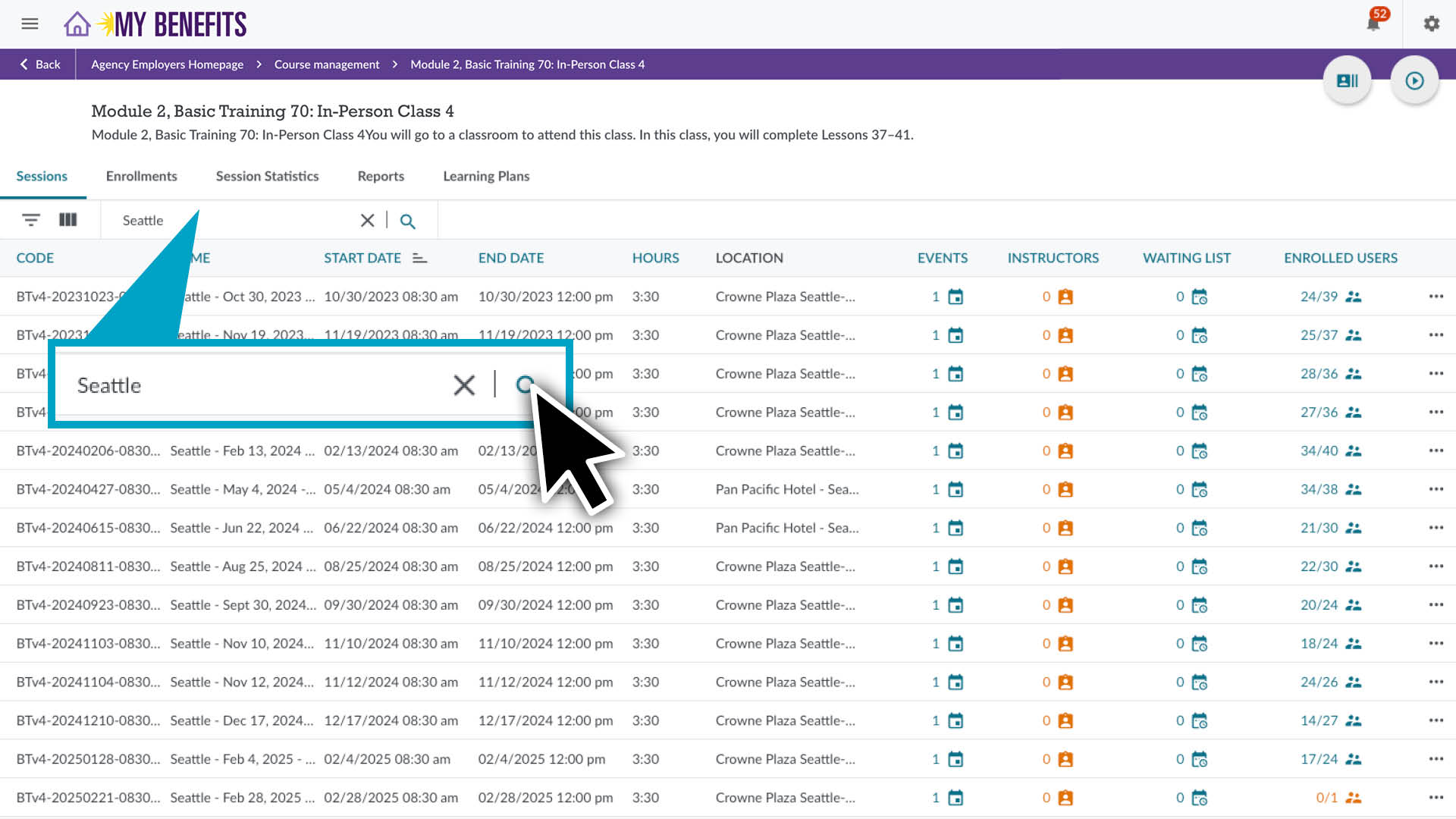Open the hamburger navigation menu
This screenshot has width=1456, height=819.
[x=30, y=24]
